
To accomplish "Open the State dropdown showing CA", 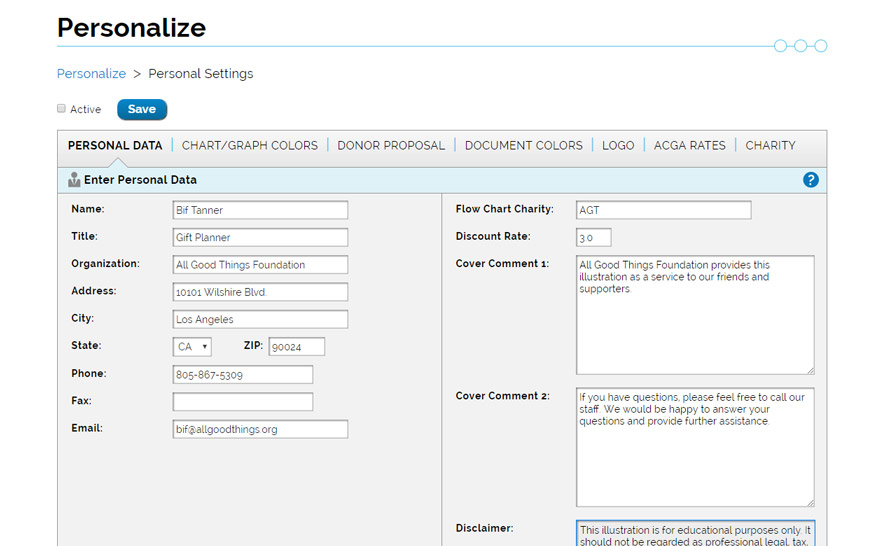I will click(192, 347).
